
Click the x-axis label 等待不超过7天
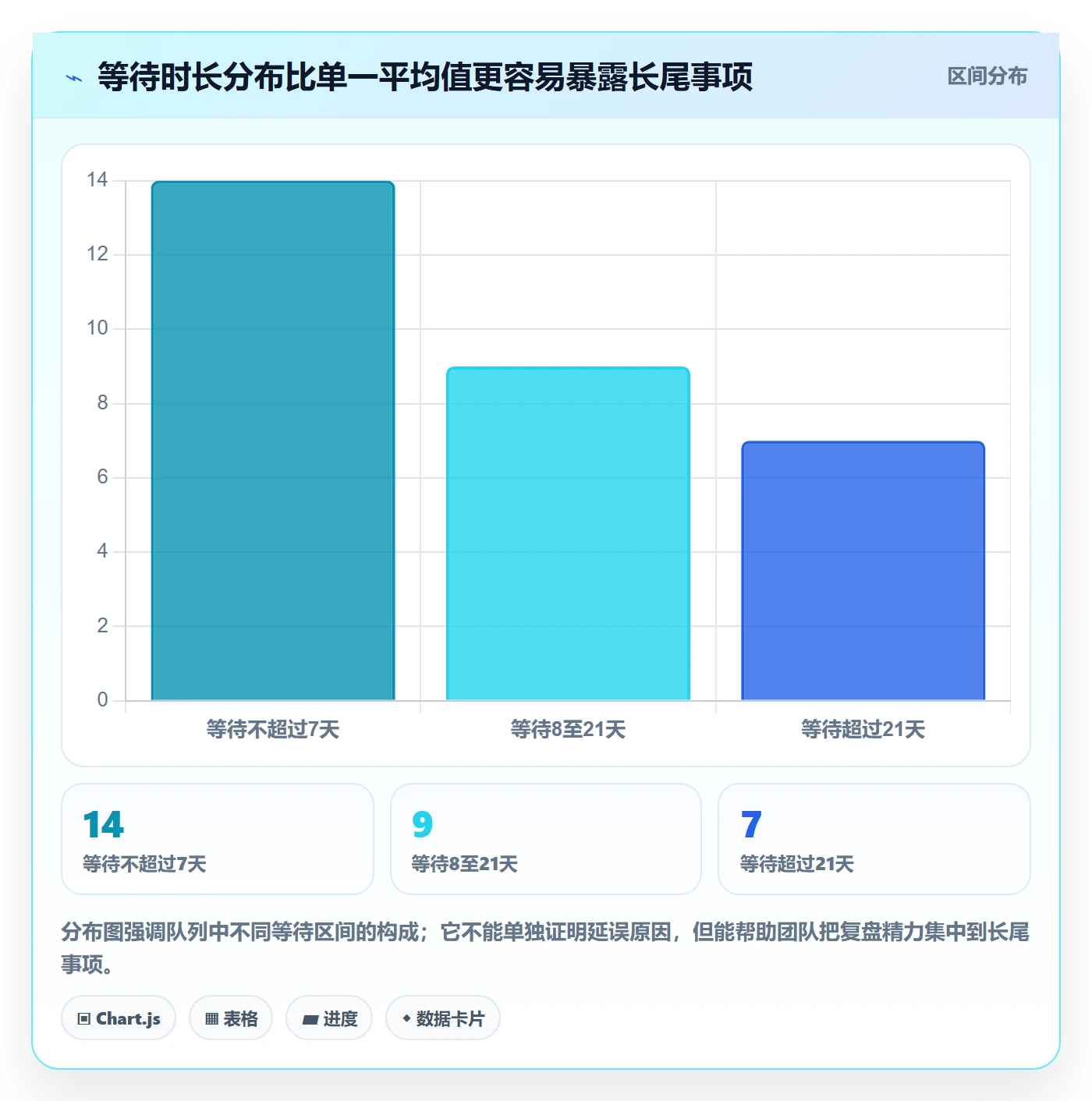click(273, 730)
